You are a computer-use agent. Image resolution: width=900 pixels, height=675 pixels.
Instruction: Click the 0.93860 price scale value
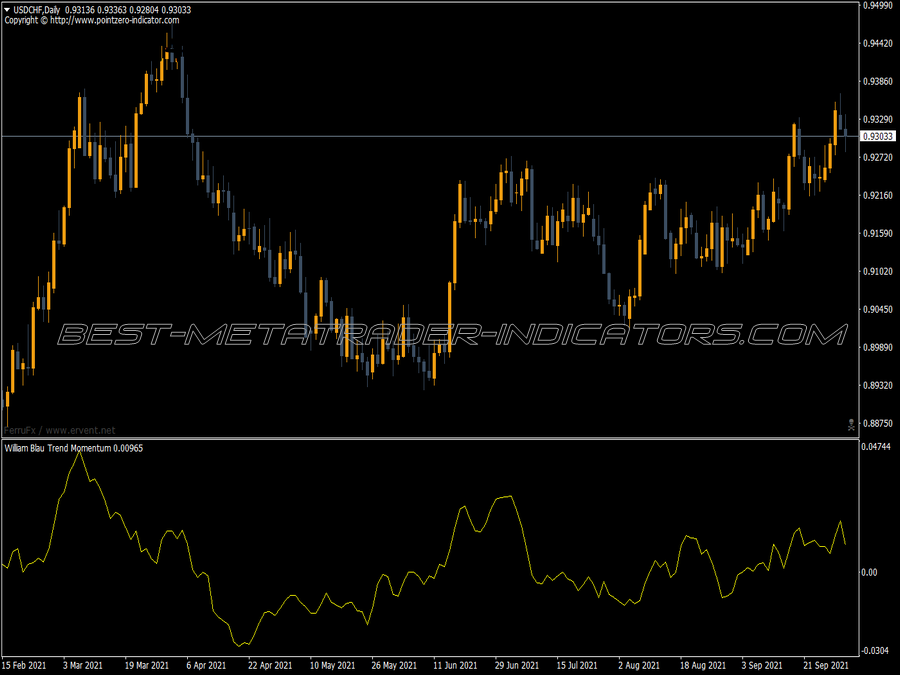(878, 82)
